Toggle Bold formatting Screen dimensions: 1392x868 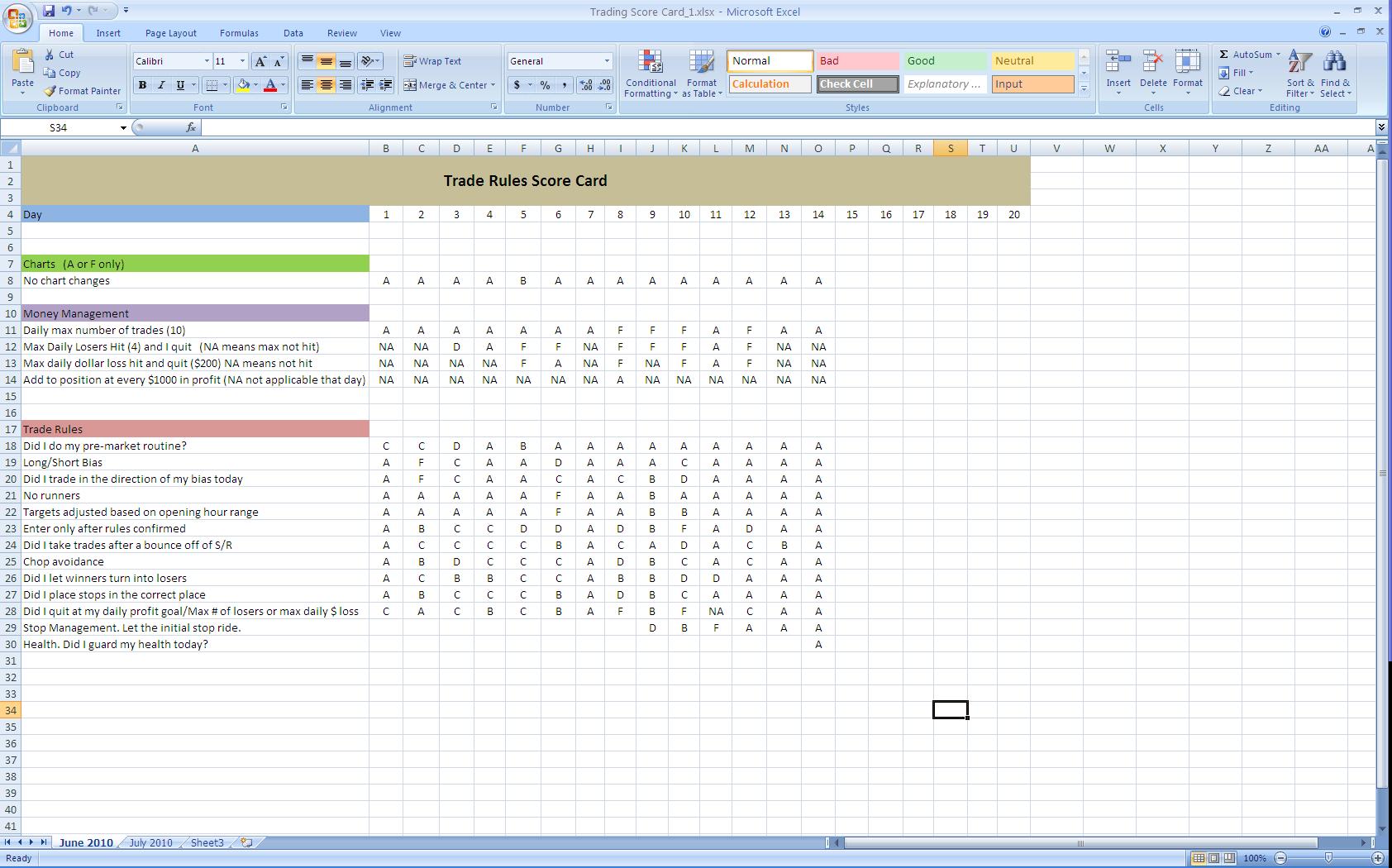tap(142, 85)
